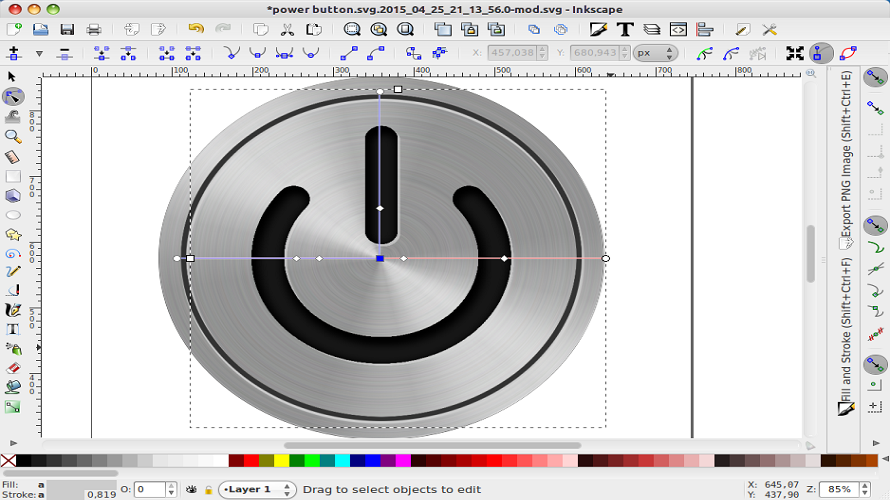Click the Save document icon
This screenshot has width=890, height=500.
tap(67, 30)
